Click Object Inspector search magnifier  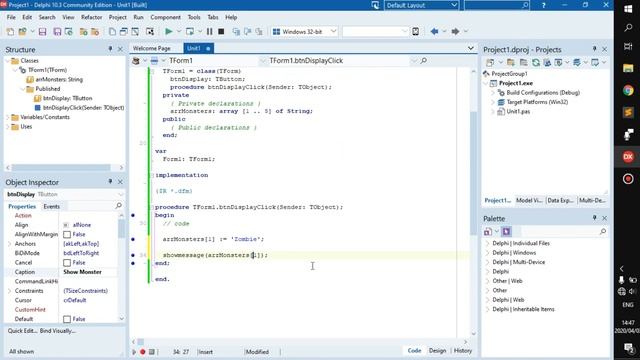[119, 206]
